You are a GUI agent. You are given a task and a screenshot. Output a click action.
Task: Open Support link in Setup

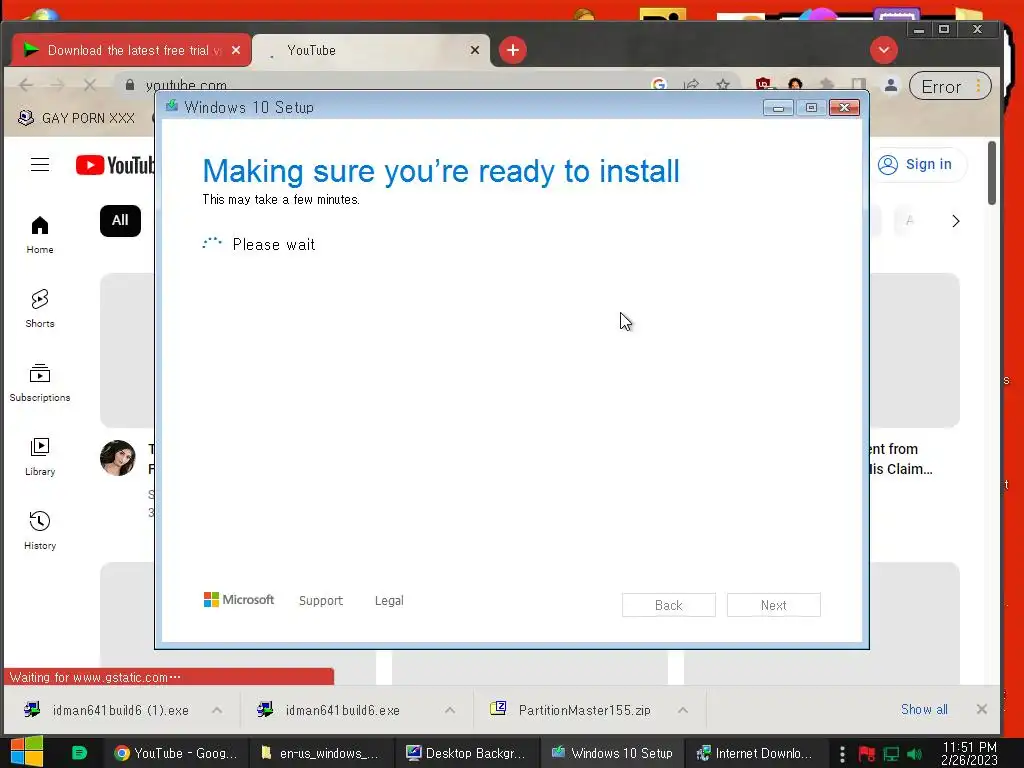321,601
